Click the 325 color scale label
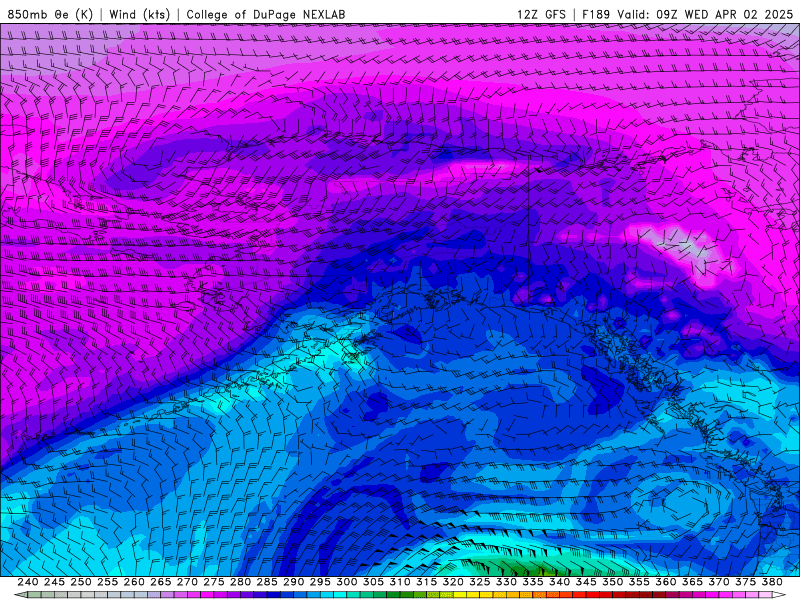This screenshot has width=800, height=600. pyautogui.click(x=479, y=582)
